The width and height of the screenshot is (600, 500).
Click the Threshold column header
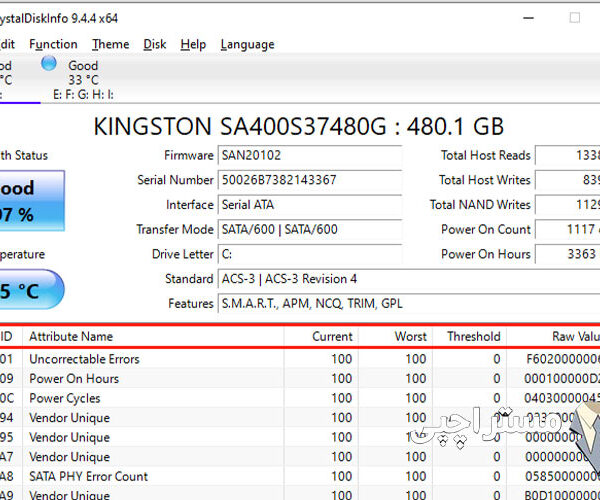pos(470,337)
